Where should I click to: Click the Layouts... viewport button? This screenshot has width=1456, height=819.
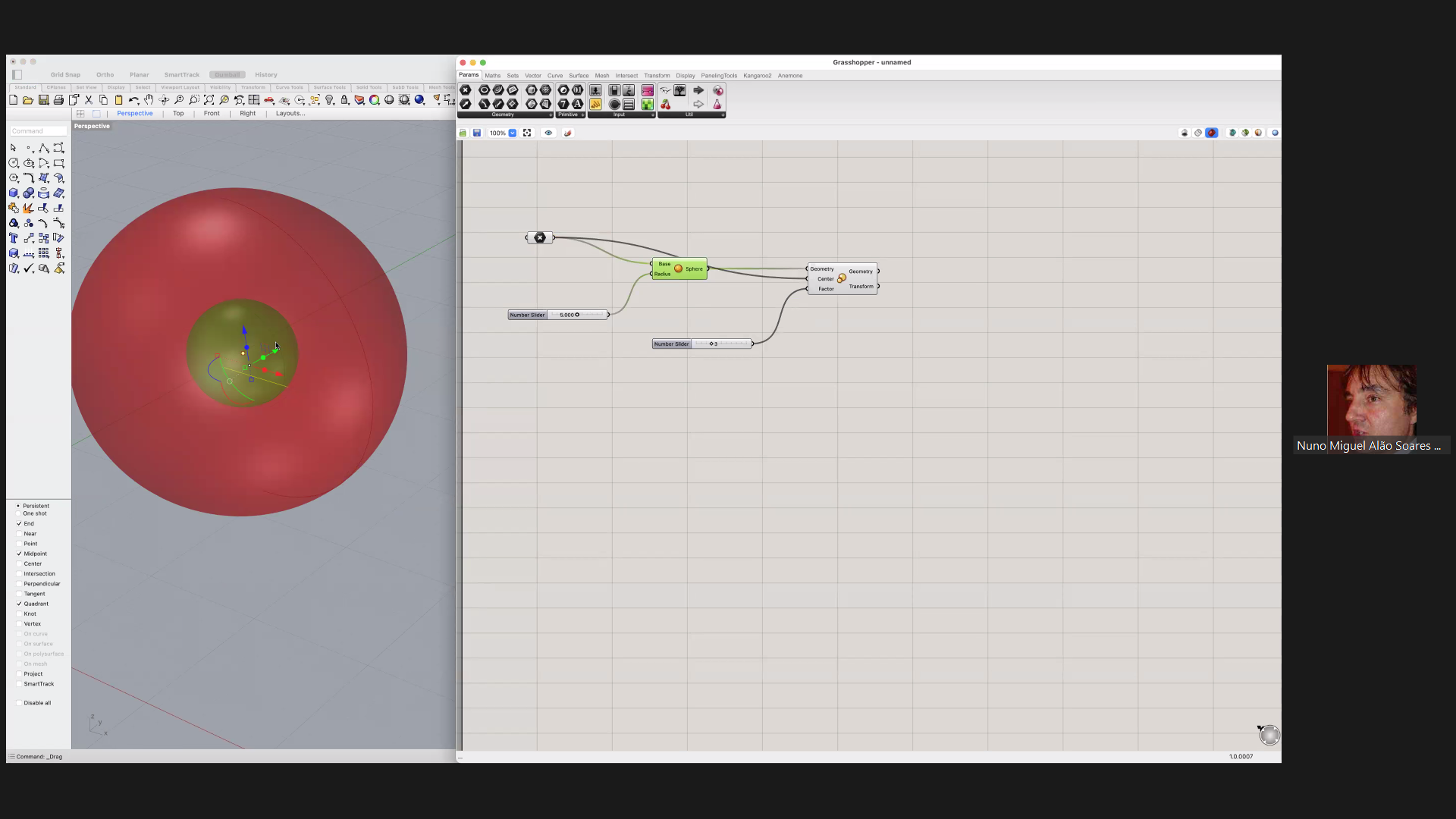(x=290, y=114)
